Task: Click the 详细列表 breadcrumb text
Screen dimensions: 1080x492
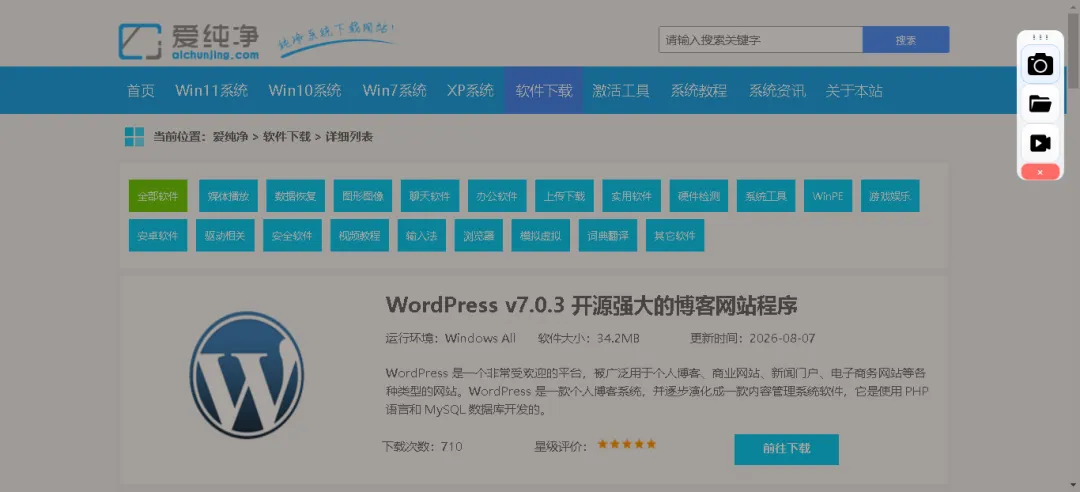Action: coord(349,136)
